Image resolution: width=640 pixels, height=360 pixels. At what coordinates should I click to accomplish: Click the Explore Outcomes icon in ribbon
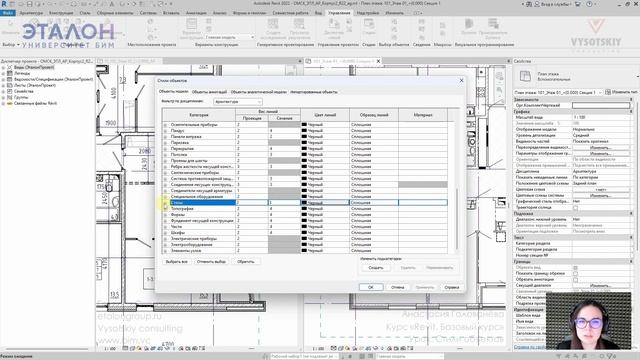[x=299, y=24]
